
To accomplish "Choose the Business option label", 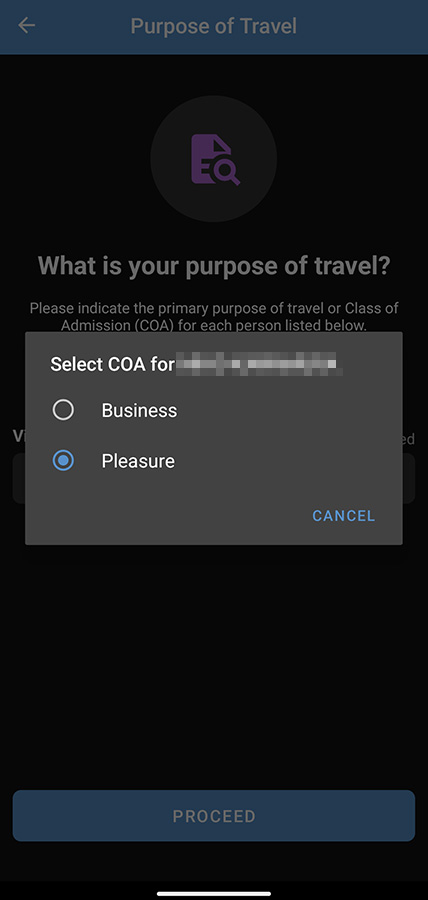I will click(139, 410).
